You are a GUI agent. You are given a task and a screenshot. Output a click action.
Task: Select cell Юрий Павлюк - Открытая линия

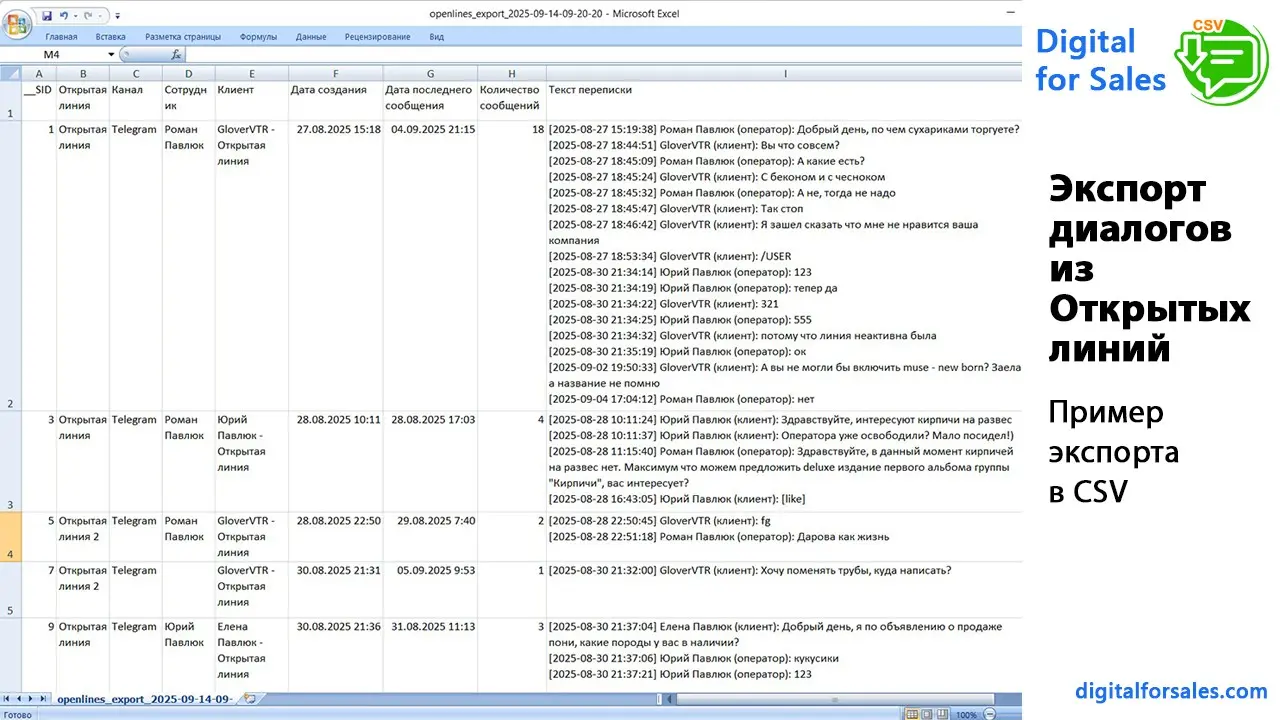pos(251,461)
